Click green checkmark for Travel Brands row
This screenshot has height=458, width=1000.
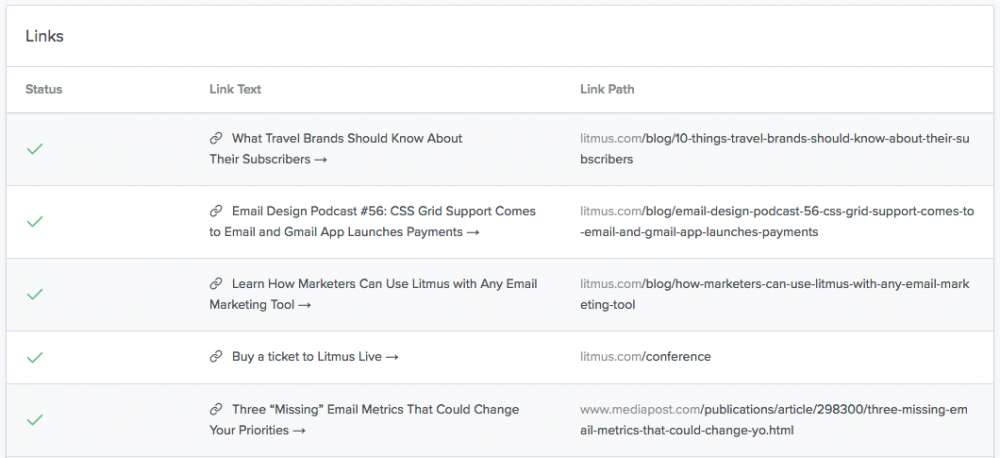35,149
